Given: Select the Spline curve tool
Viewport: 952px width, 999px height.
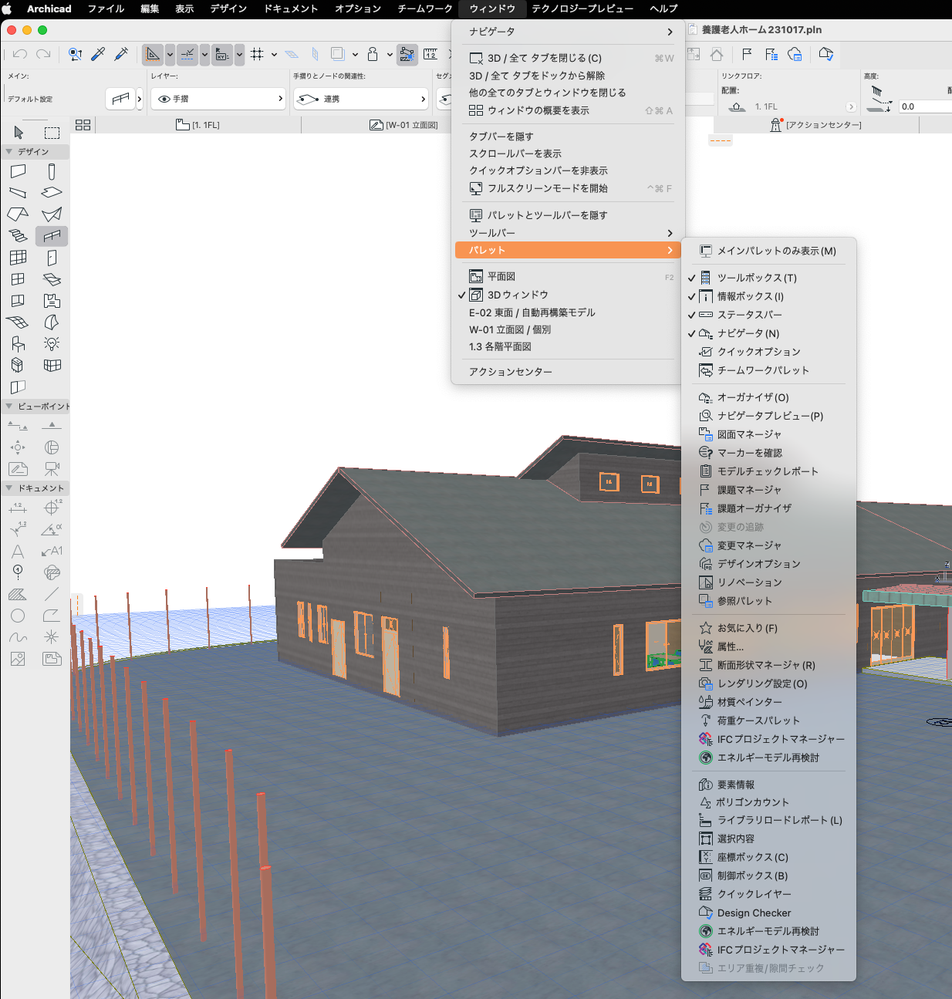Looking at the screenshot, I should coord(18,637).
